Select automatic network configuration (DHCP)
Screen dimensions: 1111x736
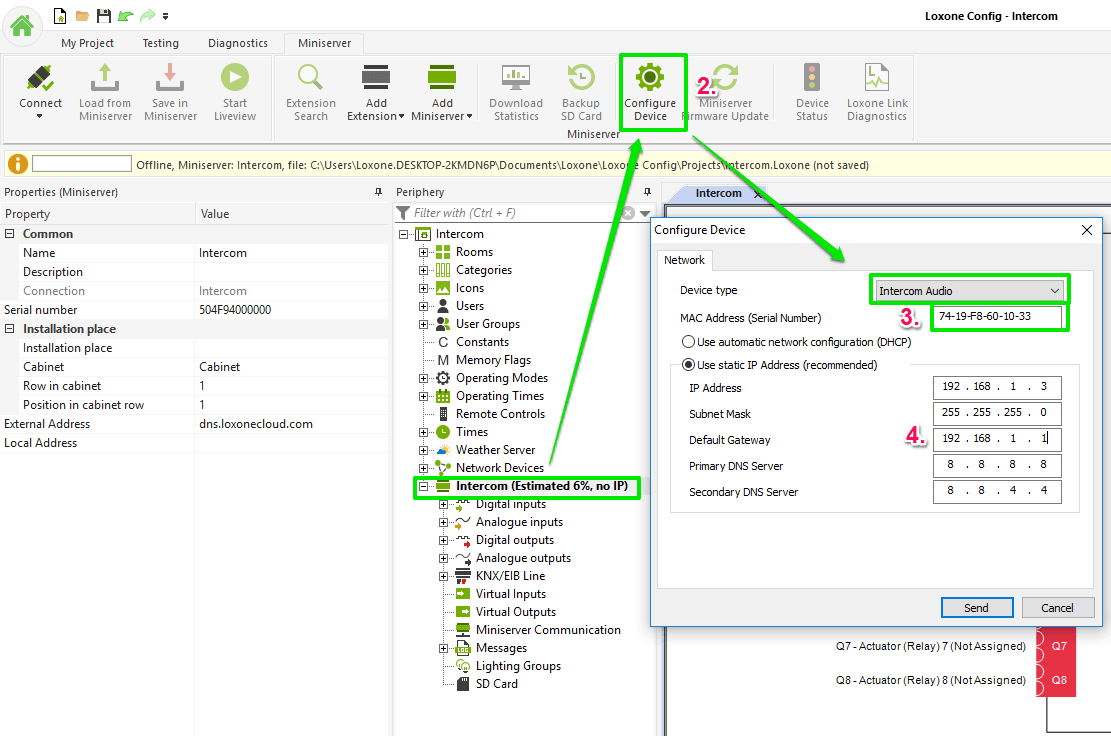[689, 342]
